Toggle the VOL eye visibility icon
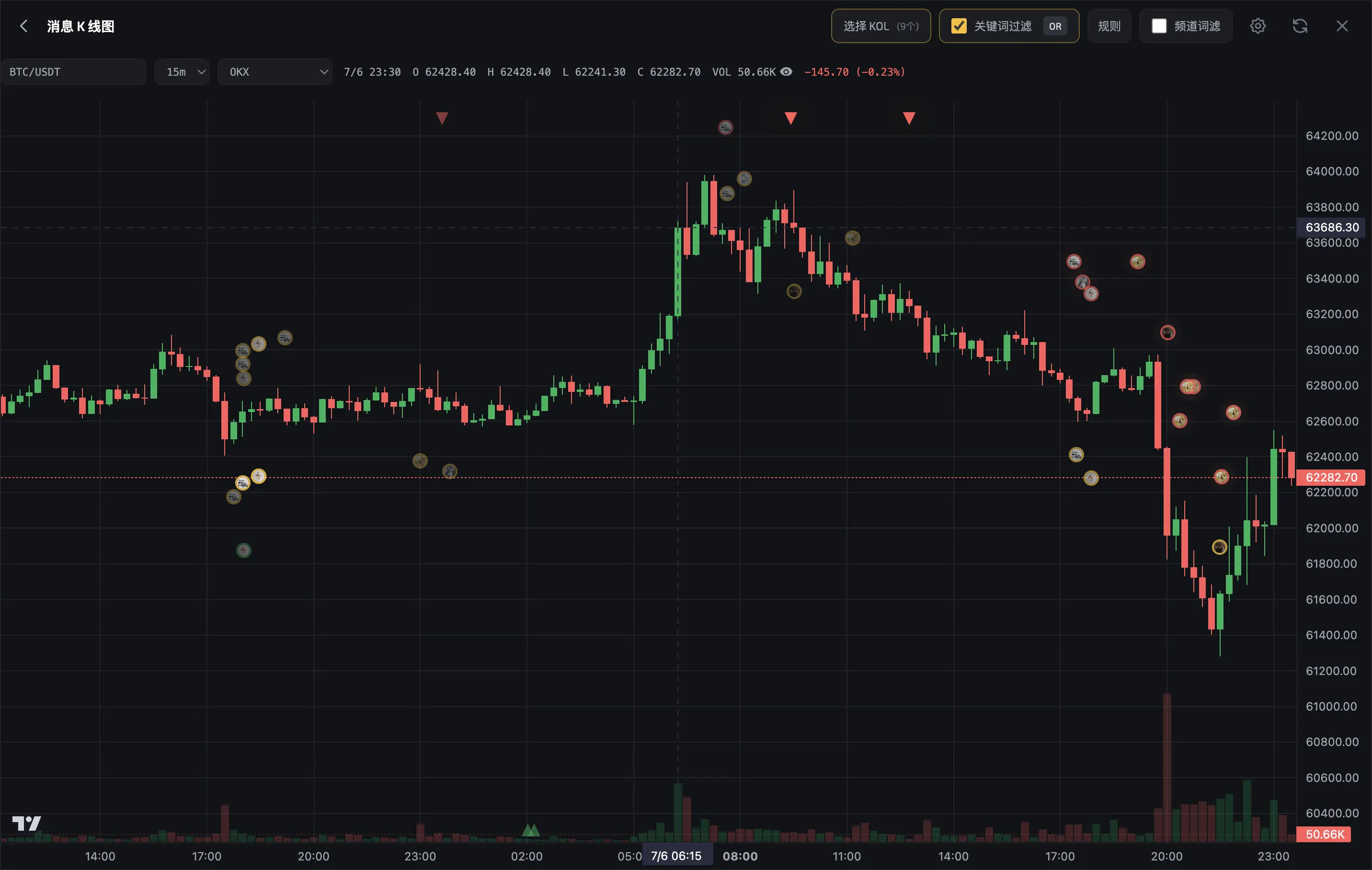 pyautogui.click(x=786, y=72)
